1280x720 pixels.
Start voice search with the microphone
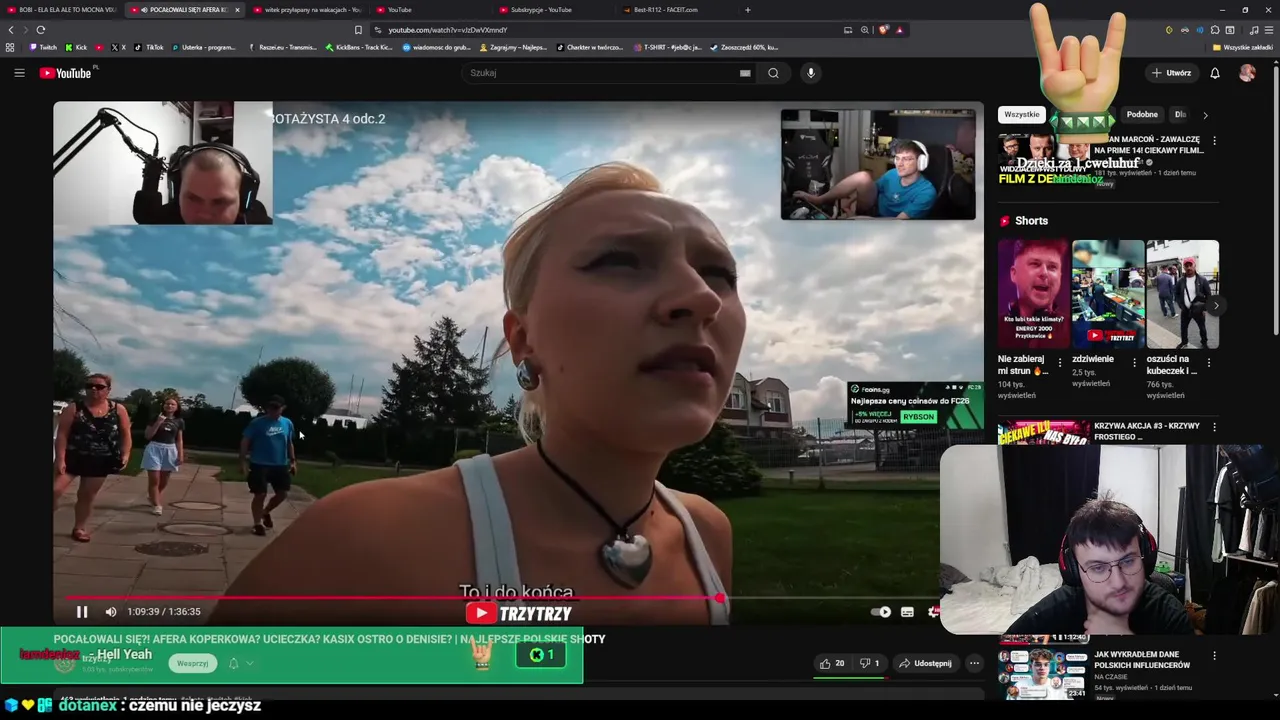point(811,73)
